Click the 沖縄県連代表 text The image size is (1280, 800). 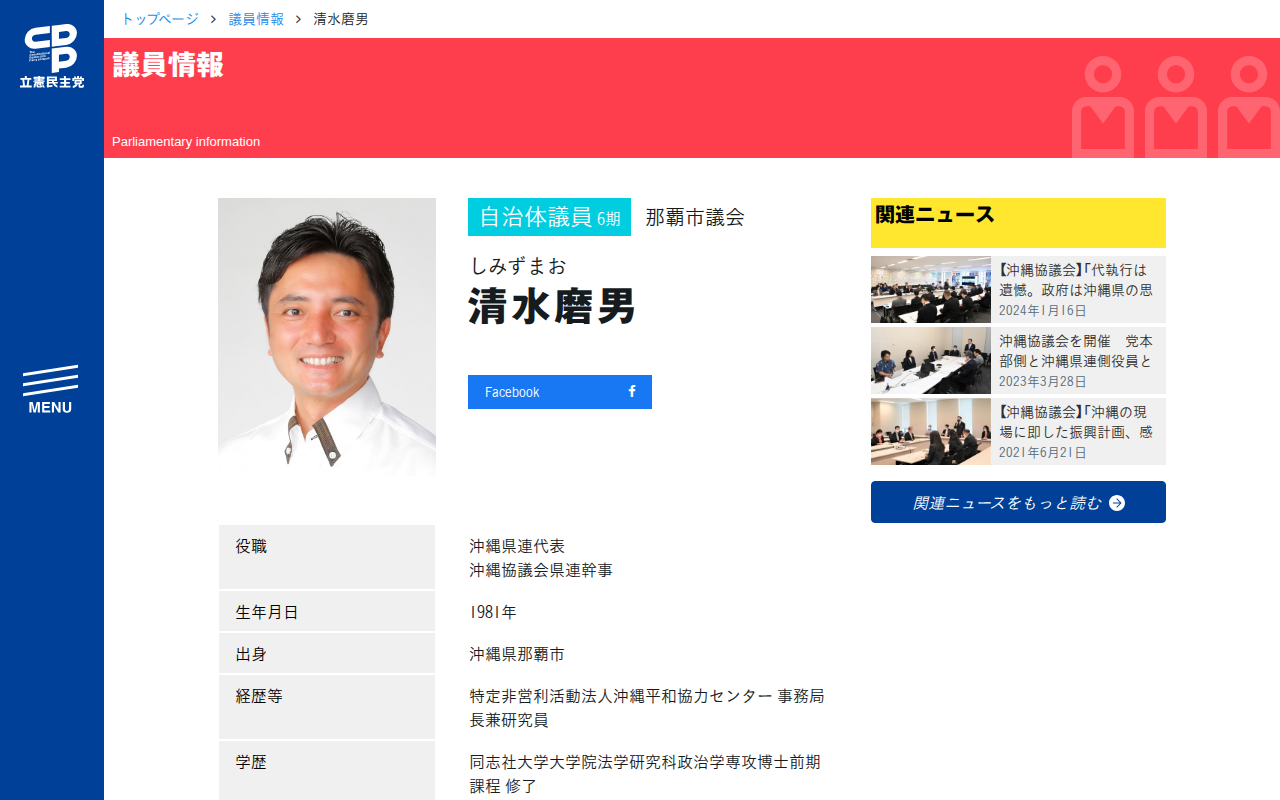point(517,546)
